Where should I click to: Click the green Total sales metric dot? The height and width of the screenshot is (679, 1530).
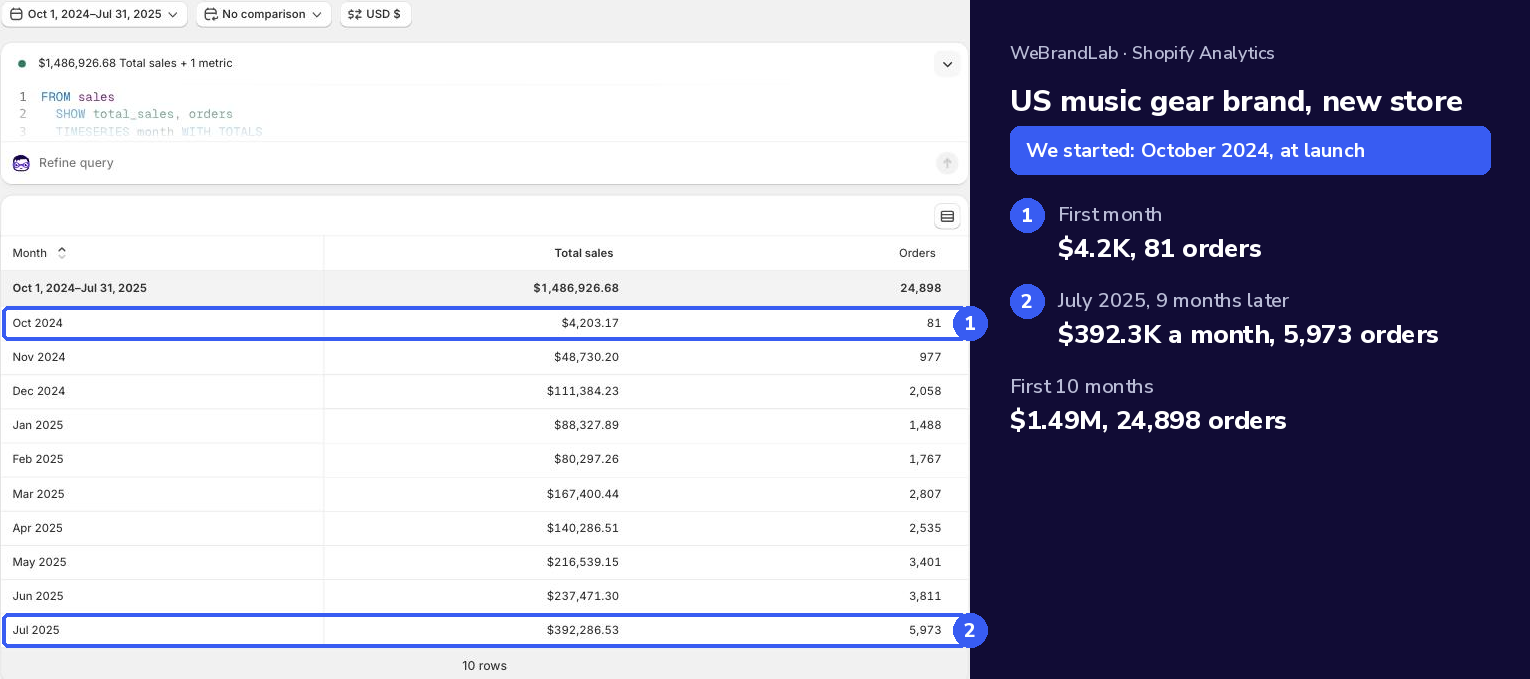22,63
